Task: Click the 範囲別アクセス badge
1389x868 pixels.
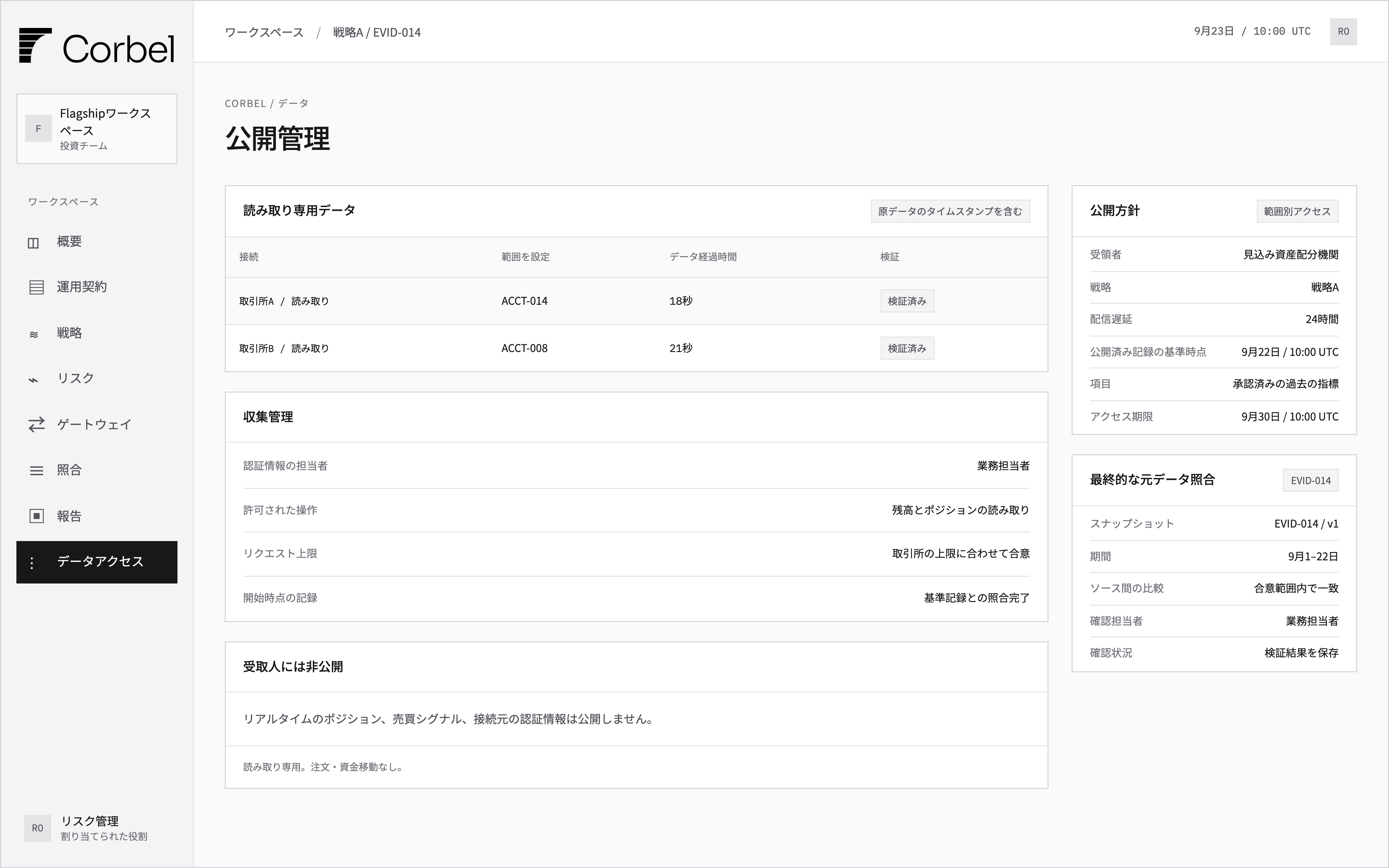Action: pyautogui.click(x=1297, y=211)
